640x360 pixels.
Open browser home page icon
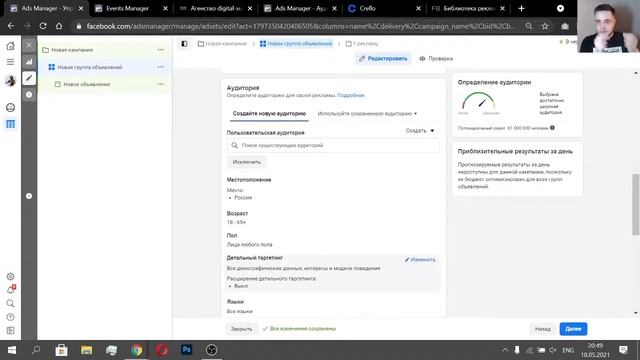point(59,26)
